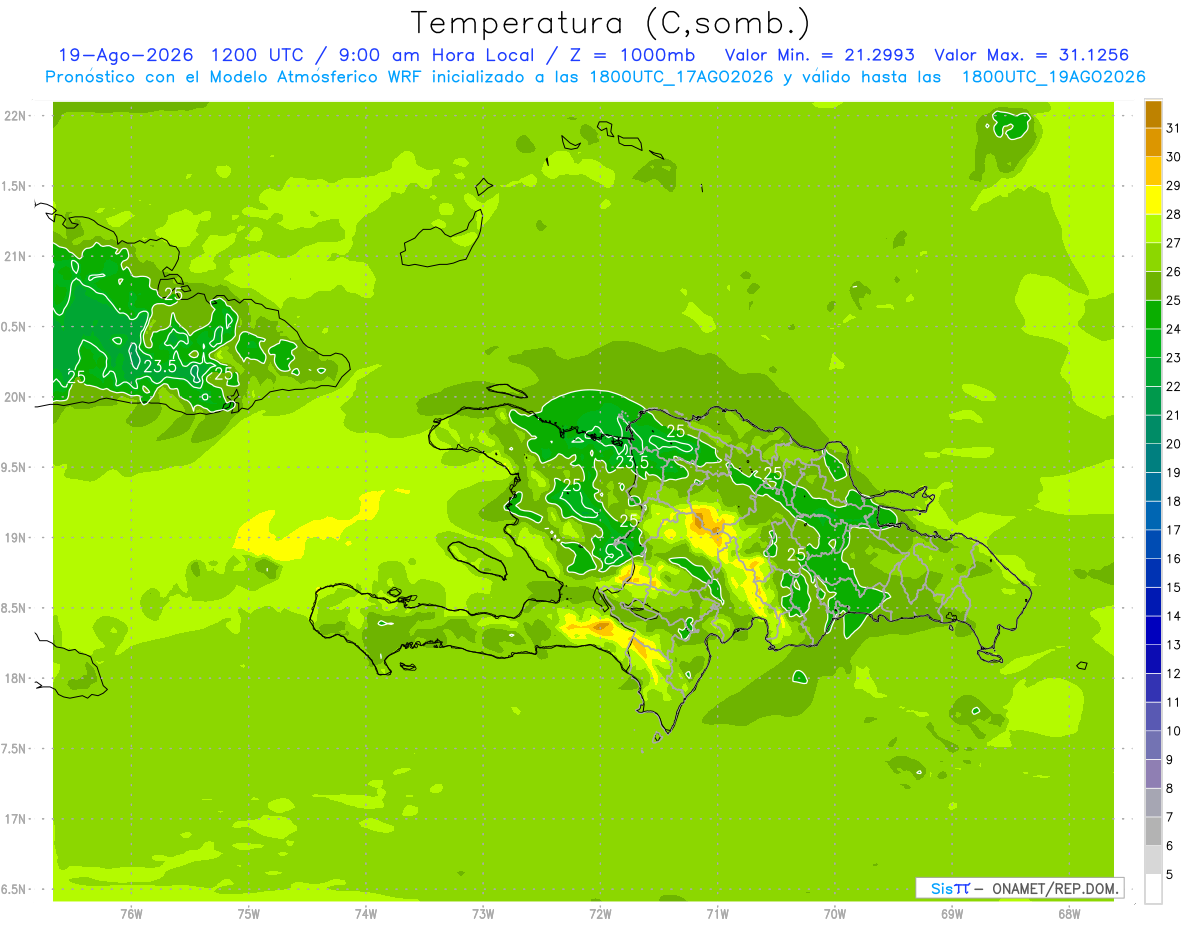Click 'Valor Max. = 31.1256' value

(x=1030, y=56)
